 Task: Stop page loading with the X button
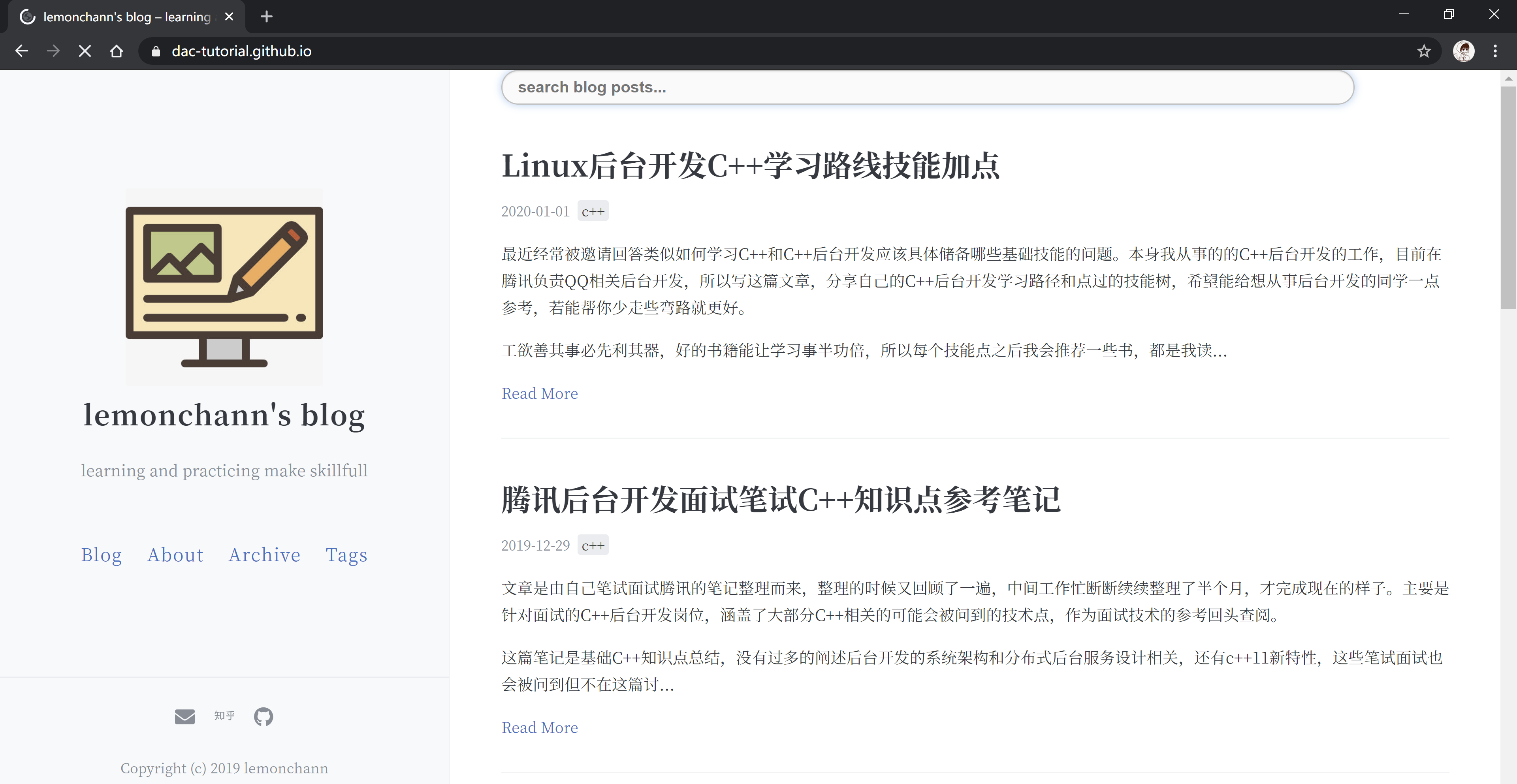pos(85,51)
